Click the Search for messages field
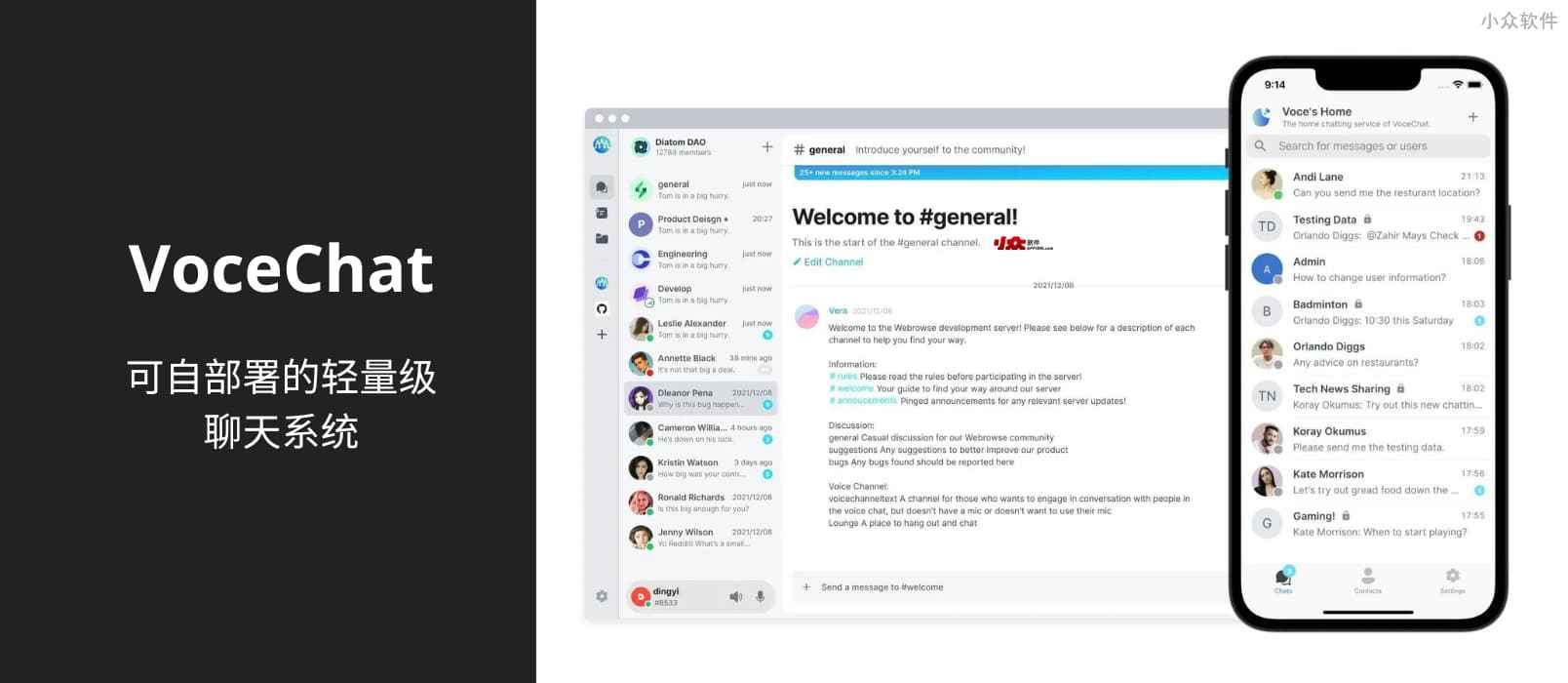1568x683 pixels. [1367, 146]
